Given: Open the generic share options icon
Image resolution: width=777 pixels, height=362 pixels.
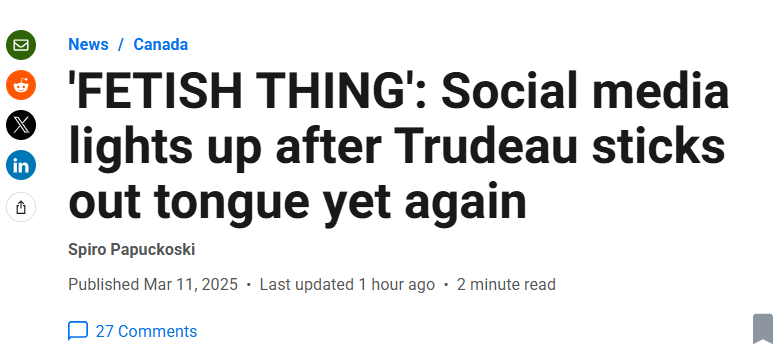Looking at the screenshot, I should pyautogui.click(x=21, y=207).
